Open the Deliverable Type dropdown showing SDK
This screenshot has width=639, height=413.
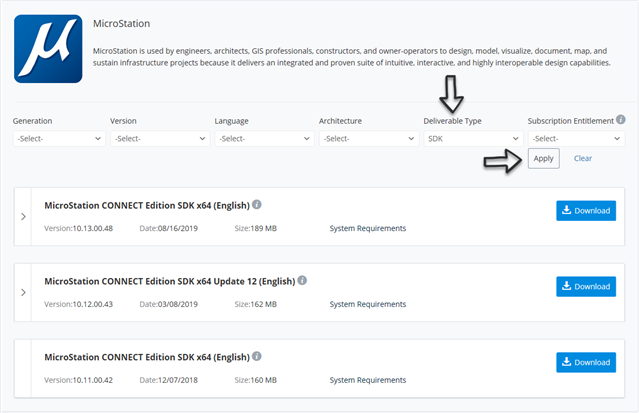click(x=473, y=139)
